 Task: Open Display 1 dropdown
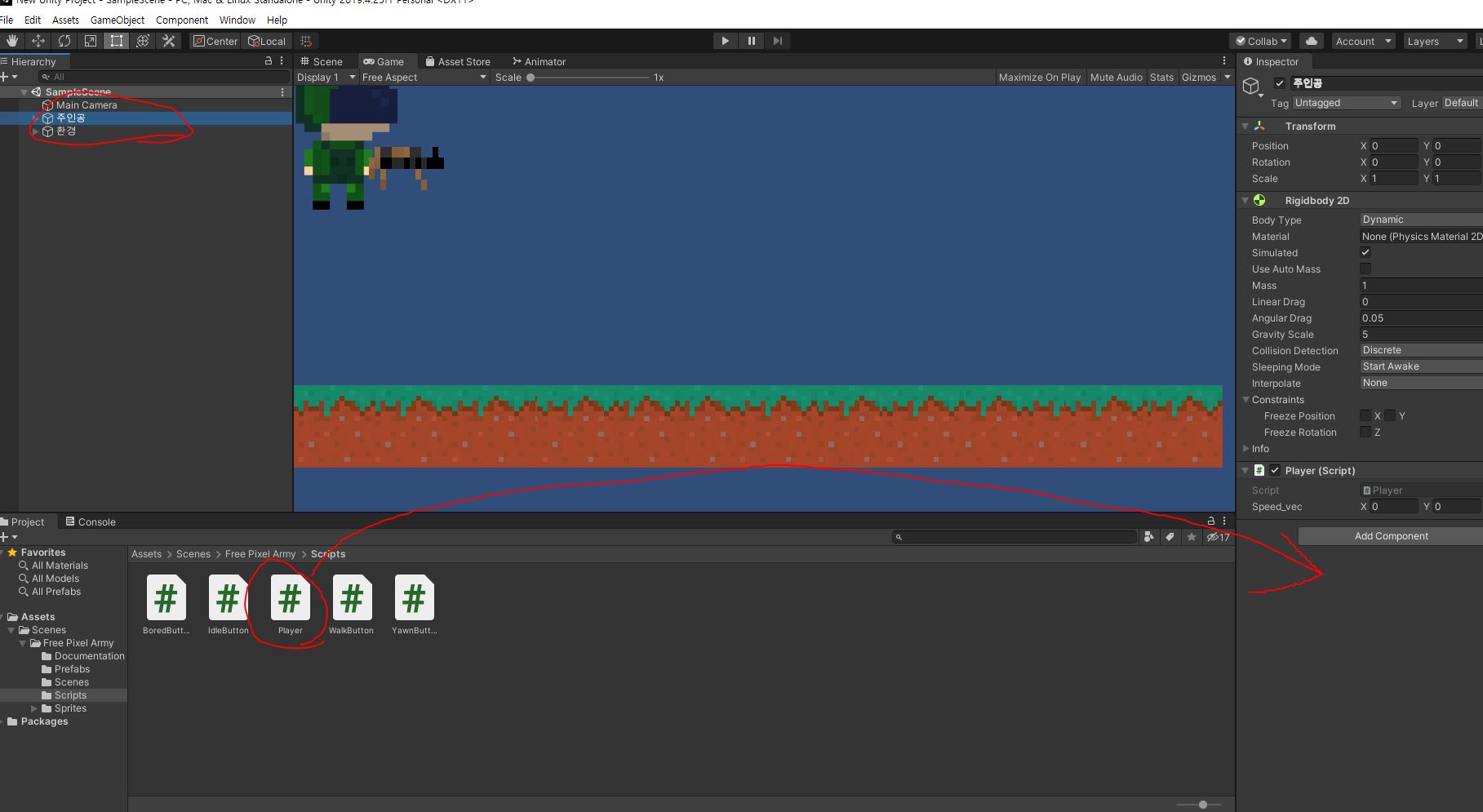[x=326, y=78]
